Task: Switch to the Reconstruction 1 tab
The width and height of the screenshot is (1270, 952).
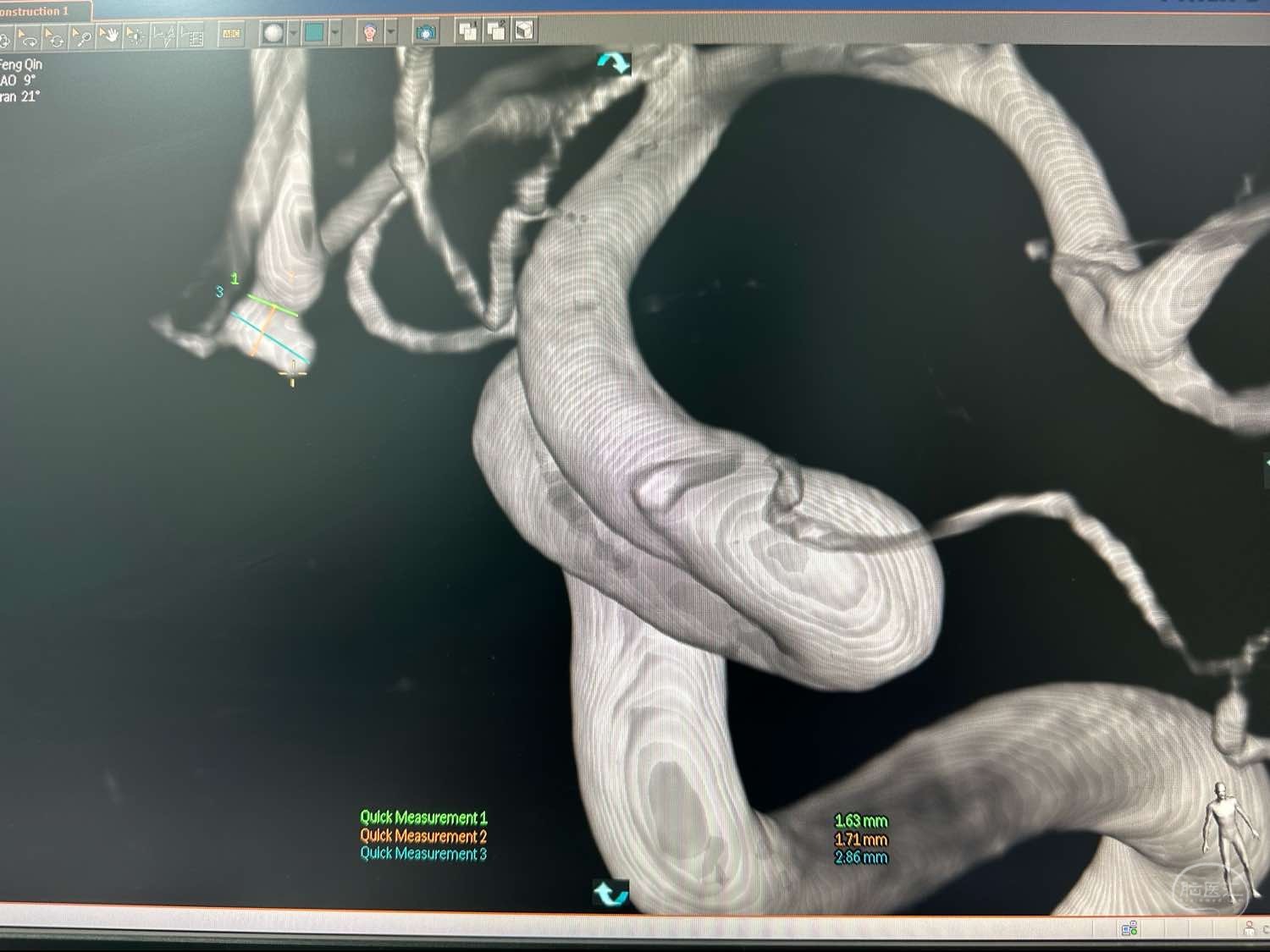Action: 38,11
